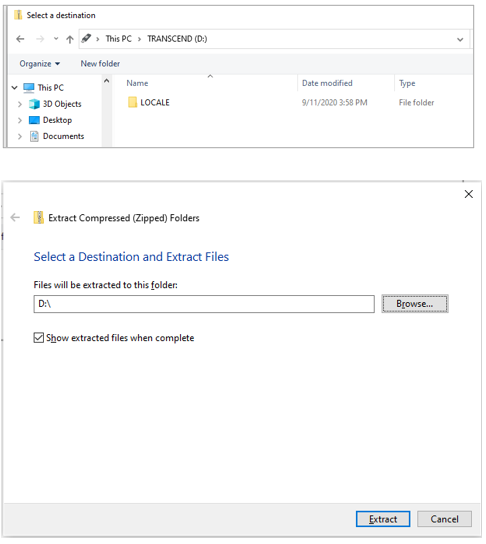Open the Organize menu
Viewport: 486px width, 544px height.
(x=40, y=64)
